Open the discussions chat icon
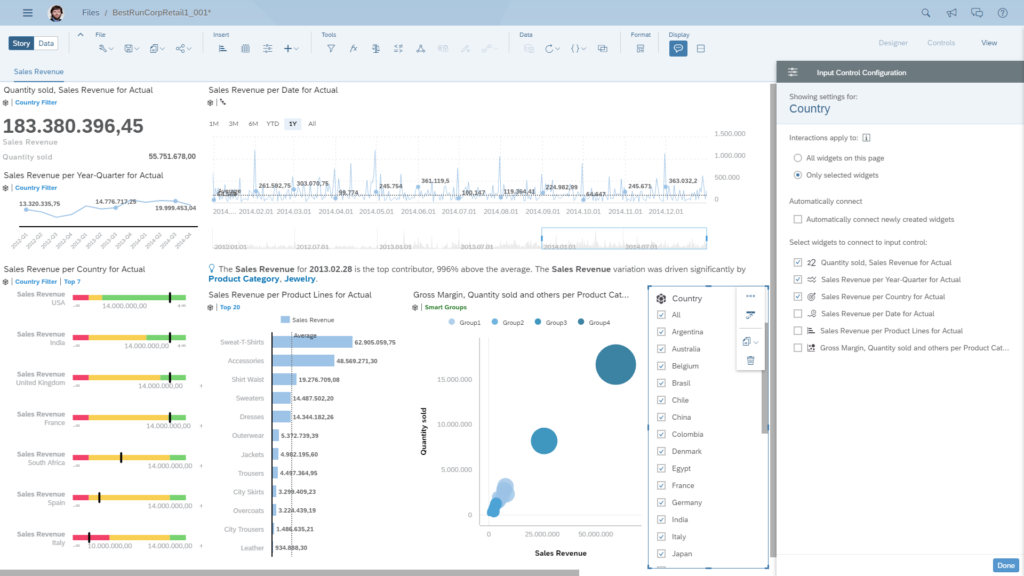The height and width of the screenshot is (576, 1024). [977, 12]
